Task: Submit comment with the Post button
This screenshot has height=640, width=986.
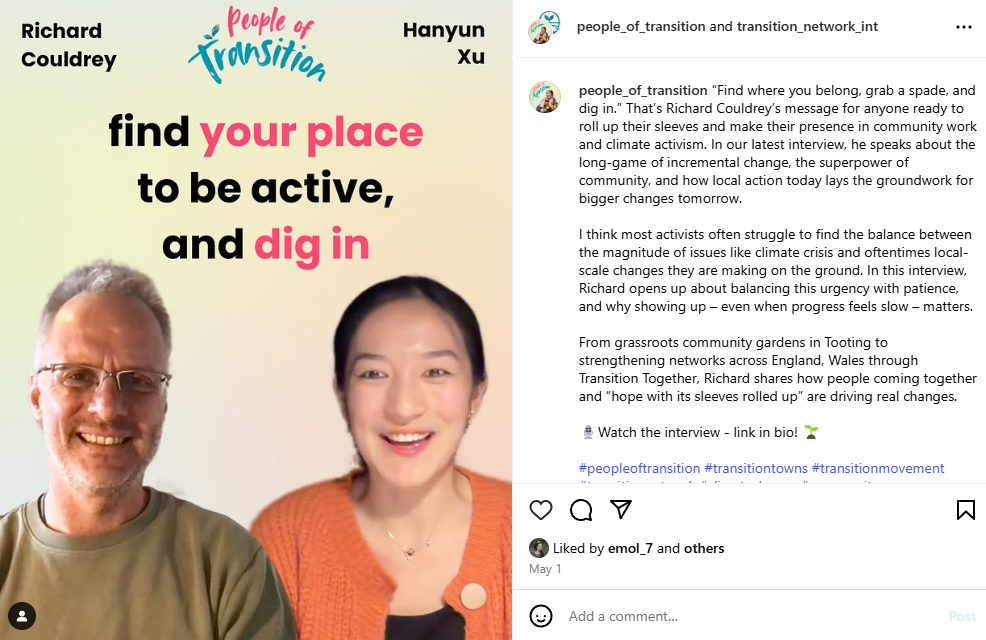Action: (962, 616)
